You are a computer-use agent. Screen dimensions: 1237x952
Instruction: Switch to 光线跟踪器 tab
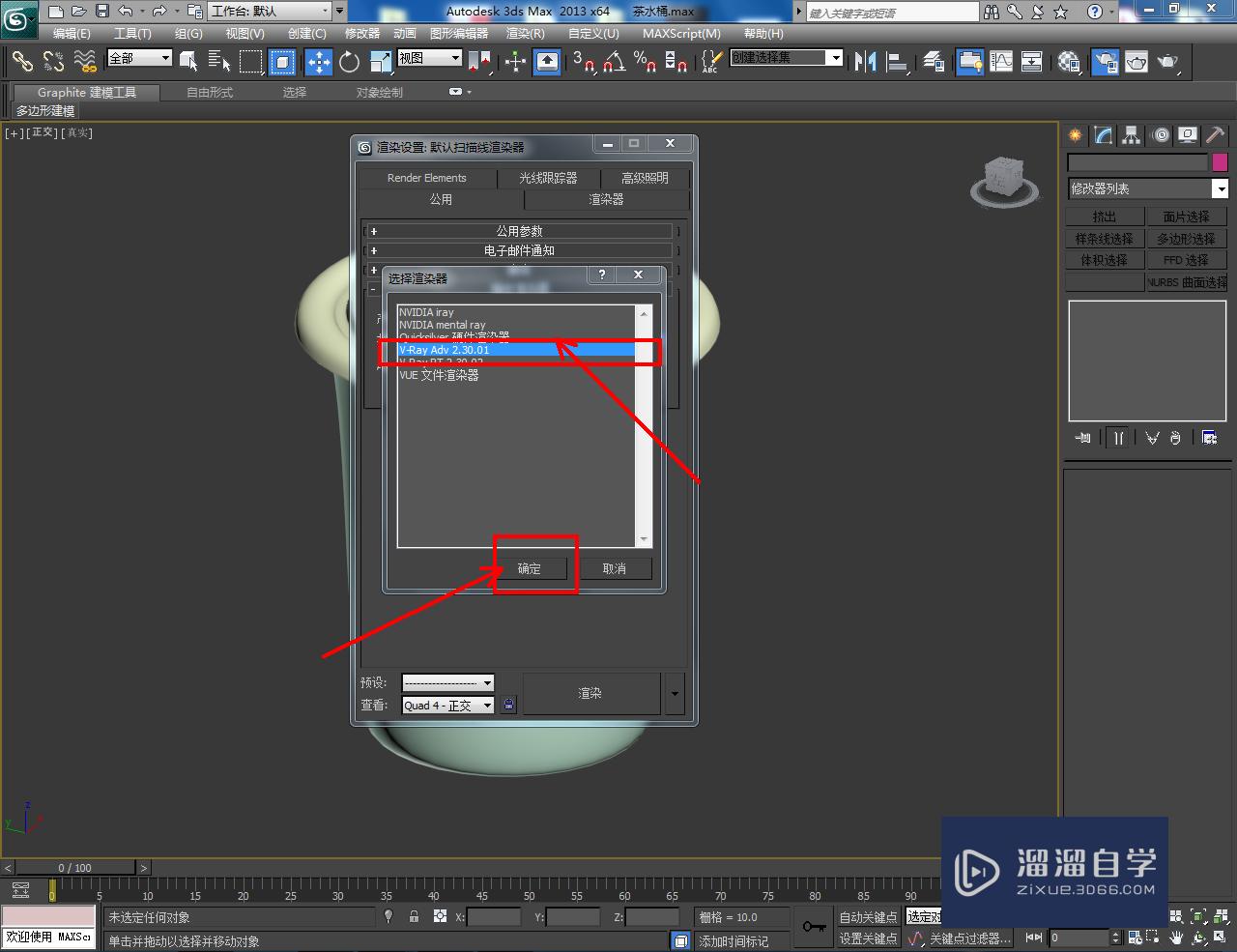[548, 178]
